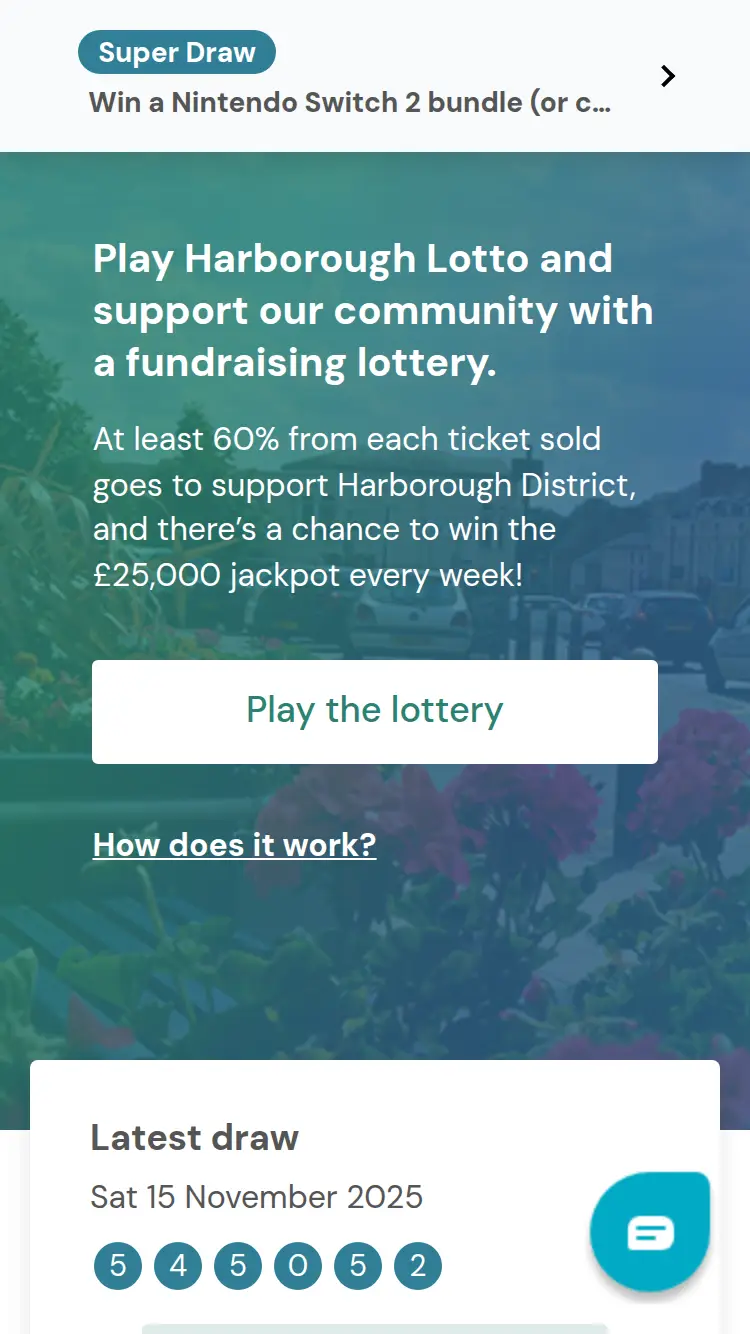Select the fifth ball showing 5

click(357, 1265)
